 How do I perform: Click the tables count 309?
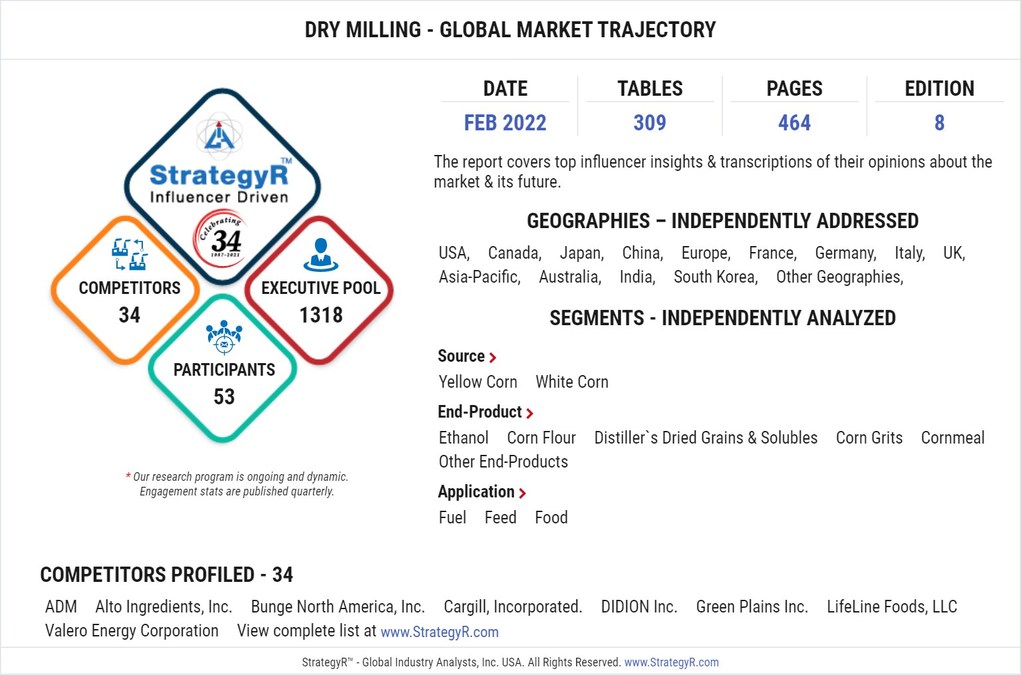point(650,122)
